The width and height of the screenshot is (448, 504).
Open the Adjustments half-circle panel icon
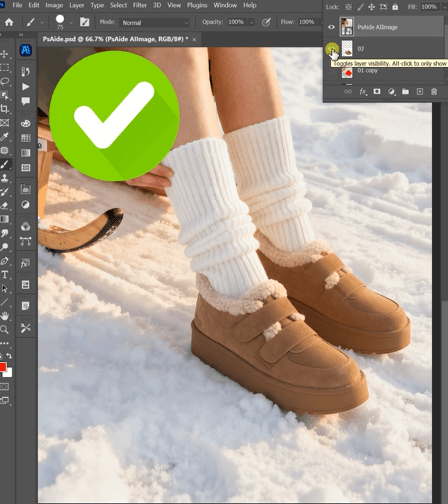25,204
